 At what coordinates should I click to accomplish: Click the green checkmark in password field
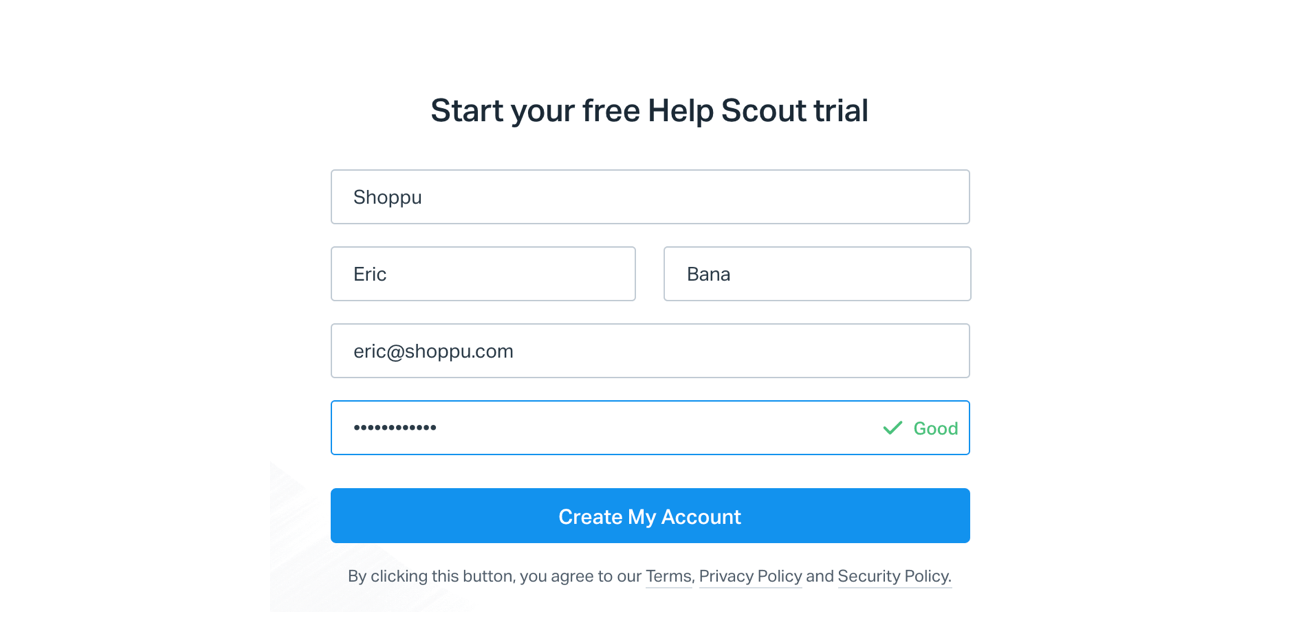click(892, 428)
